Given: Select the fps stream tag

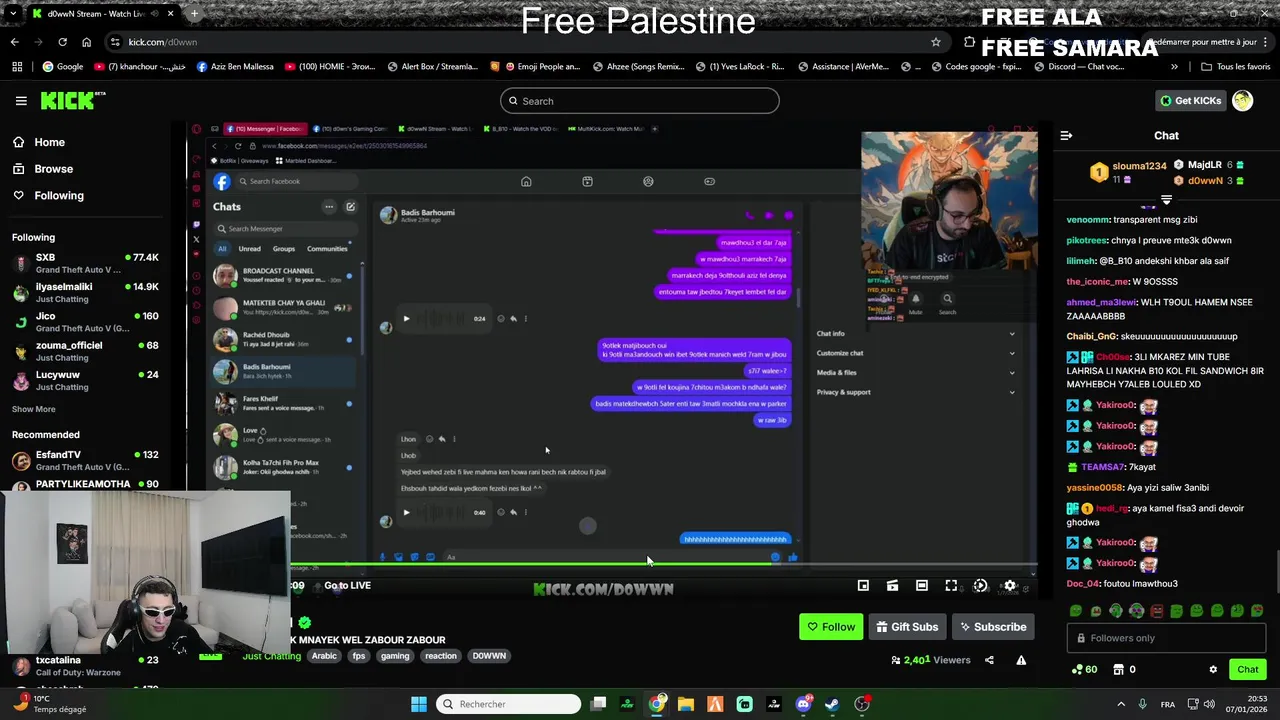Looking at the screenshot, I should click(359, 656).
